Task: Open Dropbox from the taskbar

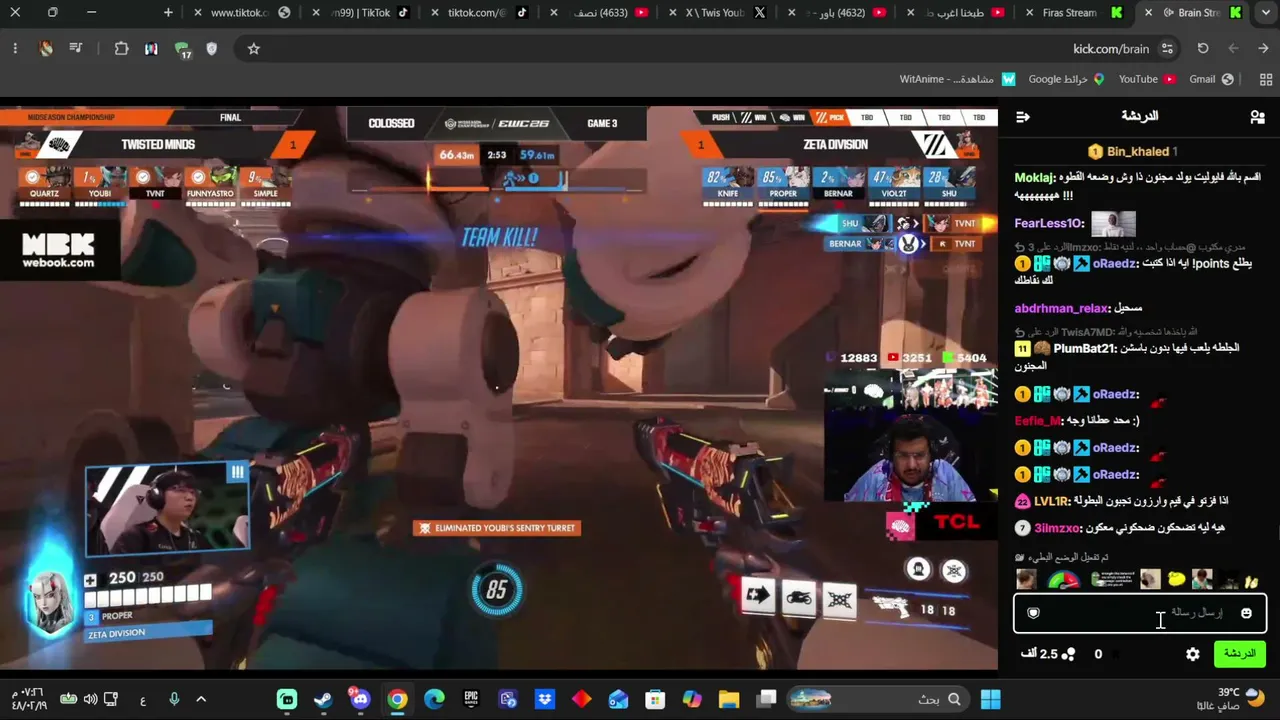Action: (545, 699)
